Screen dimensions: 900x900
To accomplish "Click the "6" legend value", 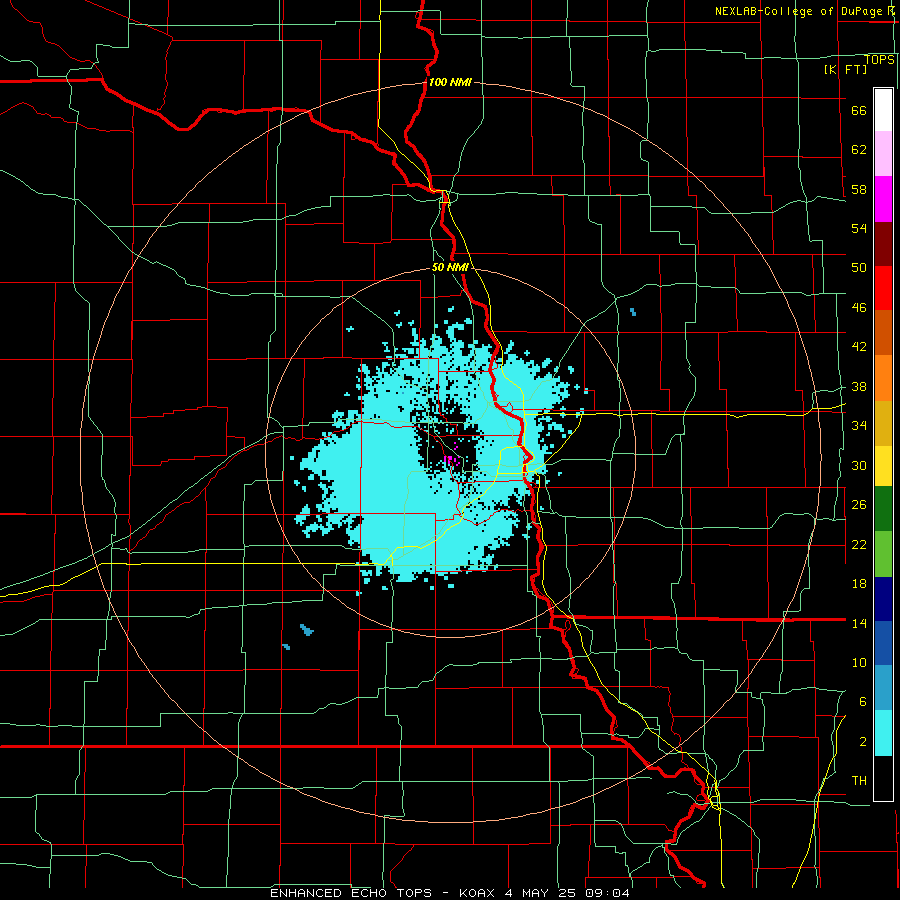I will click(x=862, y=701).
